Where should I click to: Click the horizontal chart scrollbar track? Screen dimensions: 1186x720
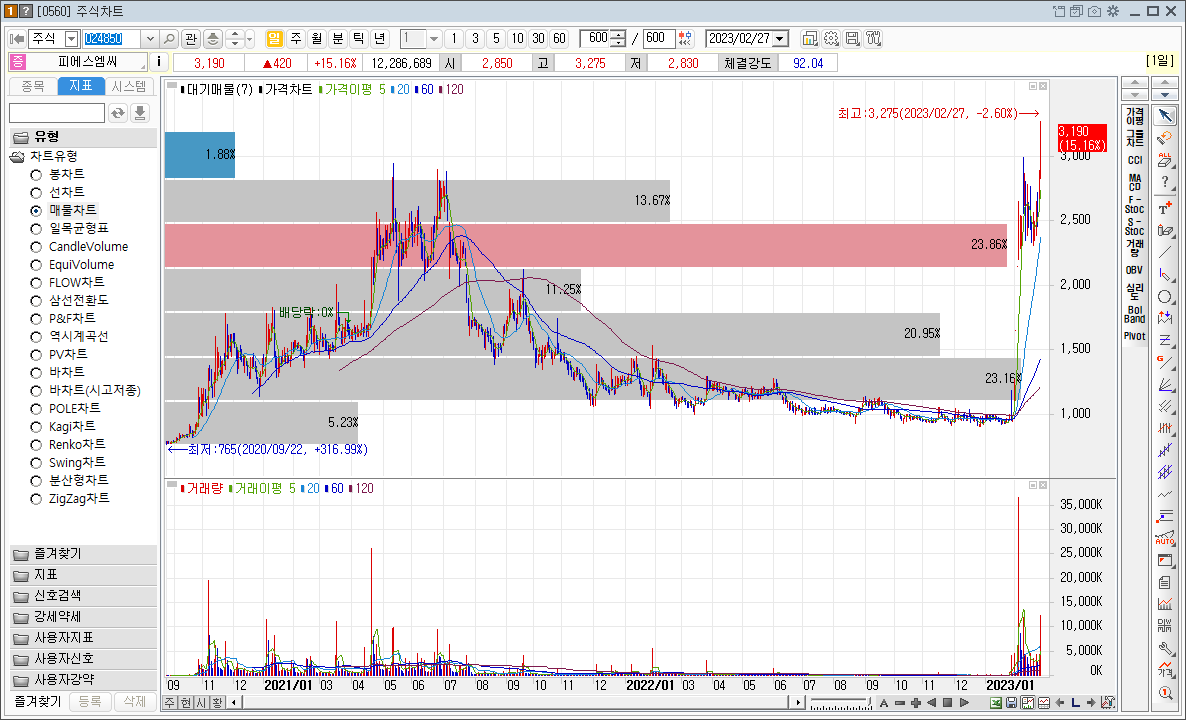point(514,703)
